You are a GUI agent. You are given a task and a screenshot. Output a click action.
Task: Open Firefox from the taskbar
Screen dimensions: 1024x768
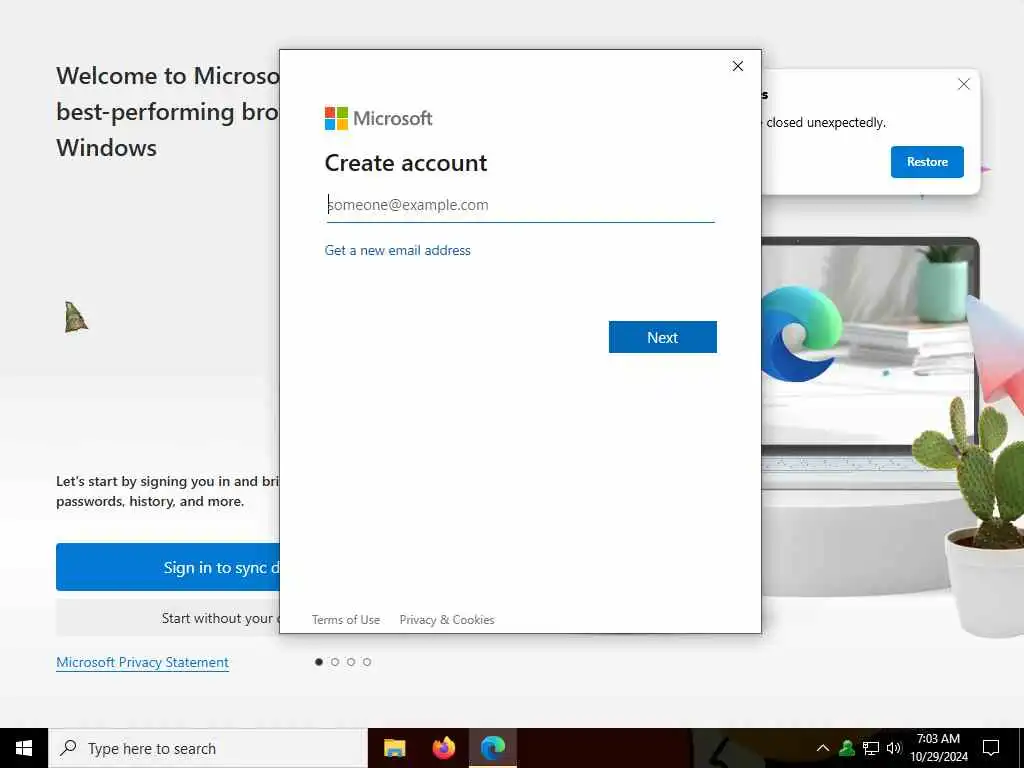point(444,748)
